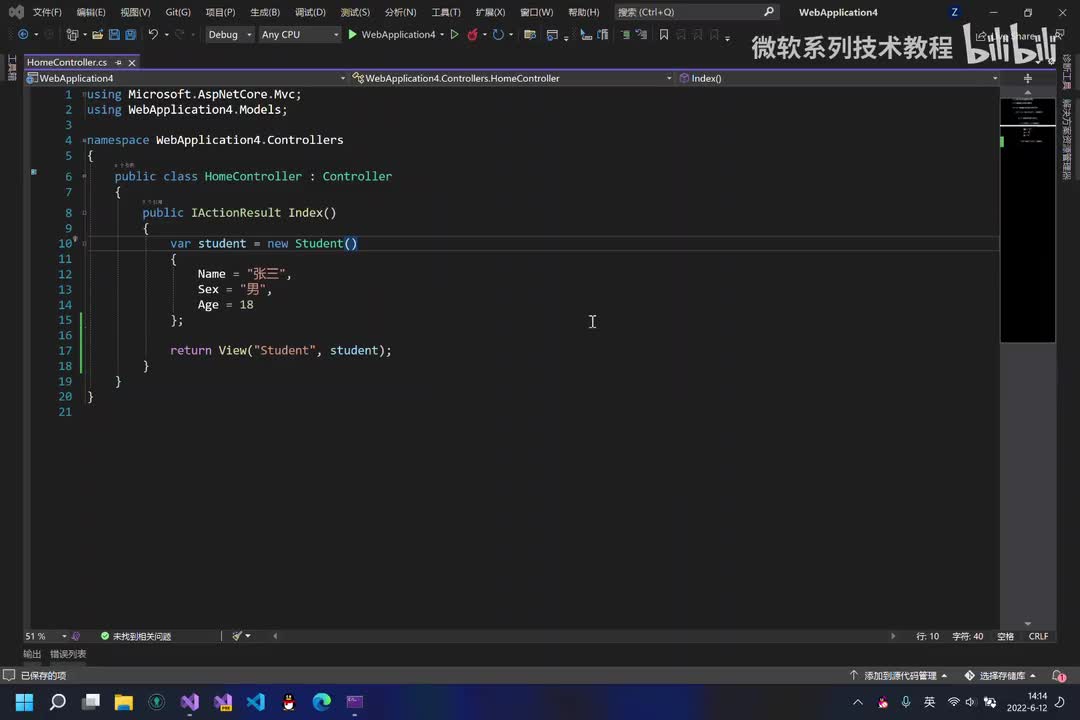Image resolution: width=1080 pixels, height=720 pixels.
Task: Click the Student text in line 10
Action: point(319,243)
